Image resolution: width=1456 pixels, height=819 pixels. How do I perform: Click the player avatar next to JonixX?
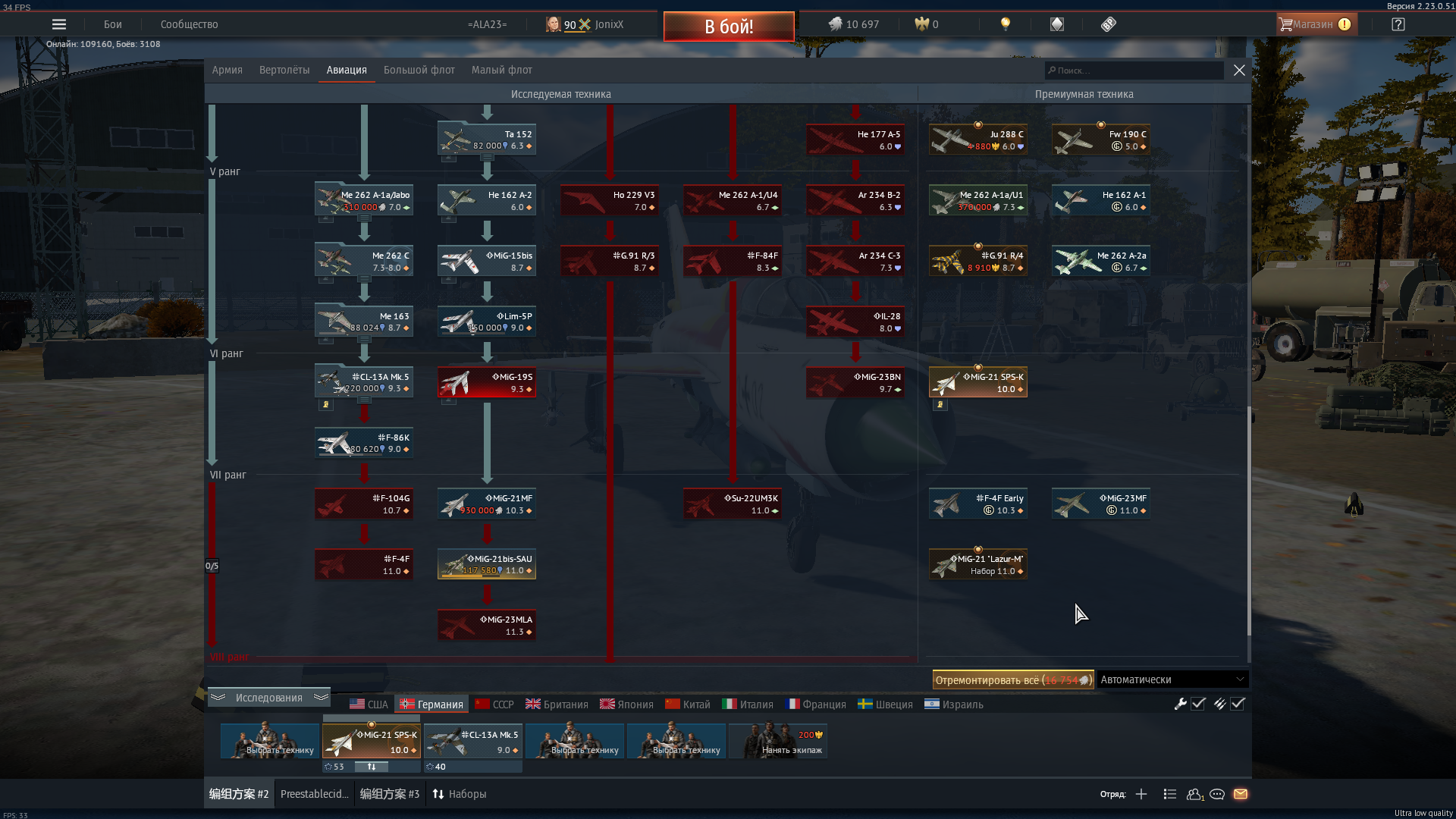pos(553,24)
